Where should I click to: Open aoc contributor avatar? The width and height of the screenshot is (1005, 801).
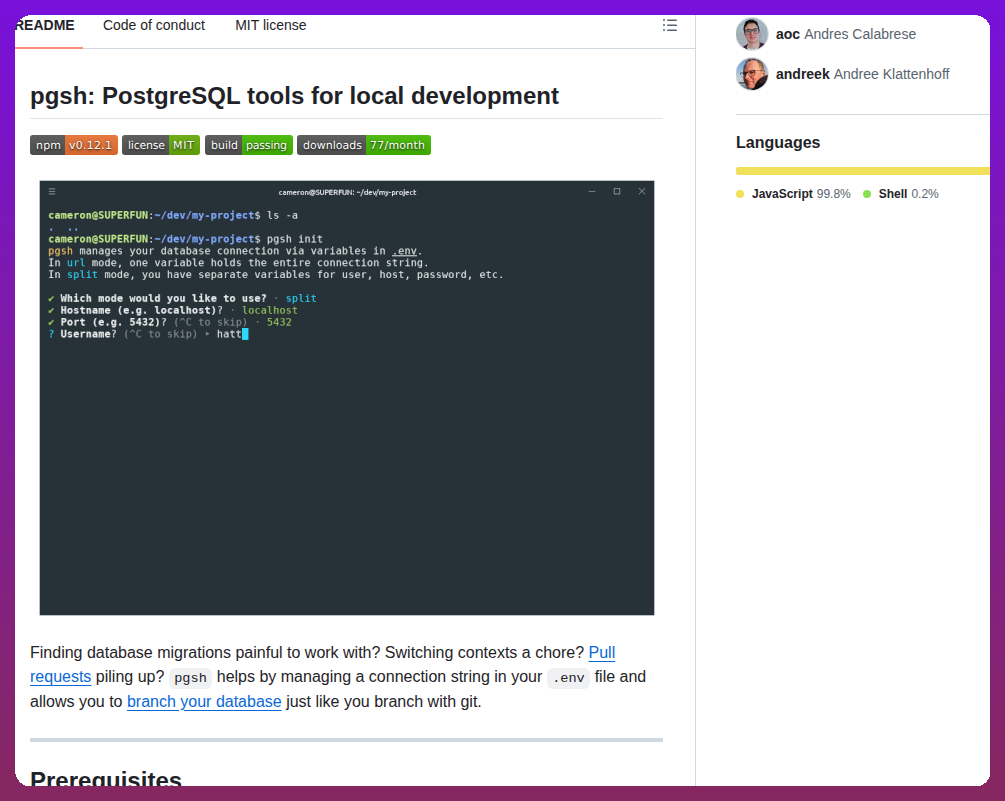tap(752, 34)
